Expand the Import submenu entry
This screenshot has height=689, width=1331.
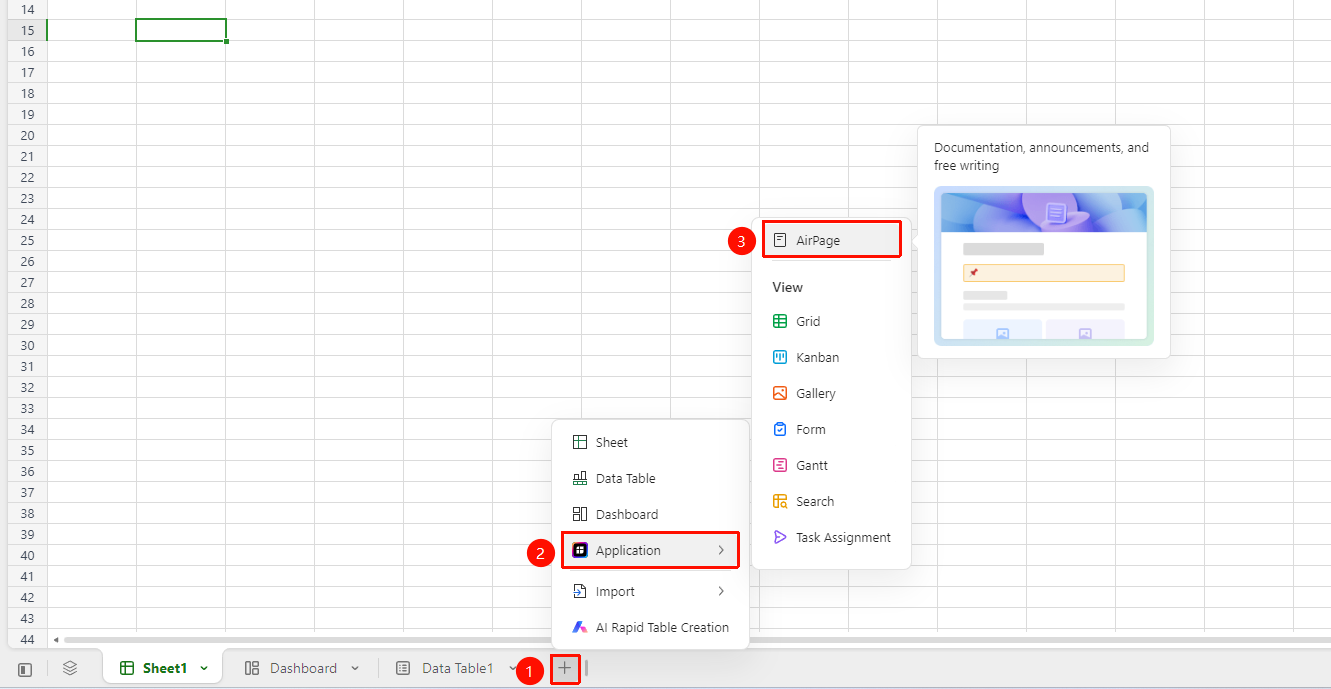650,591
